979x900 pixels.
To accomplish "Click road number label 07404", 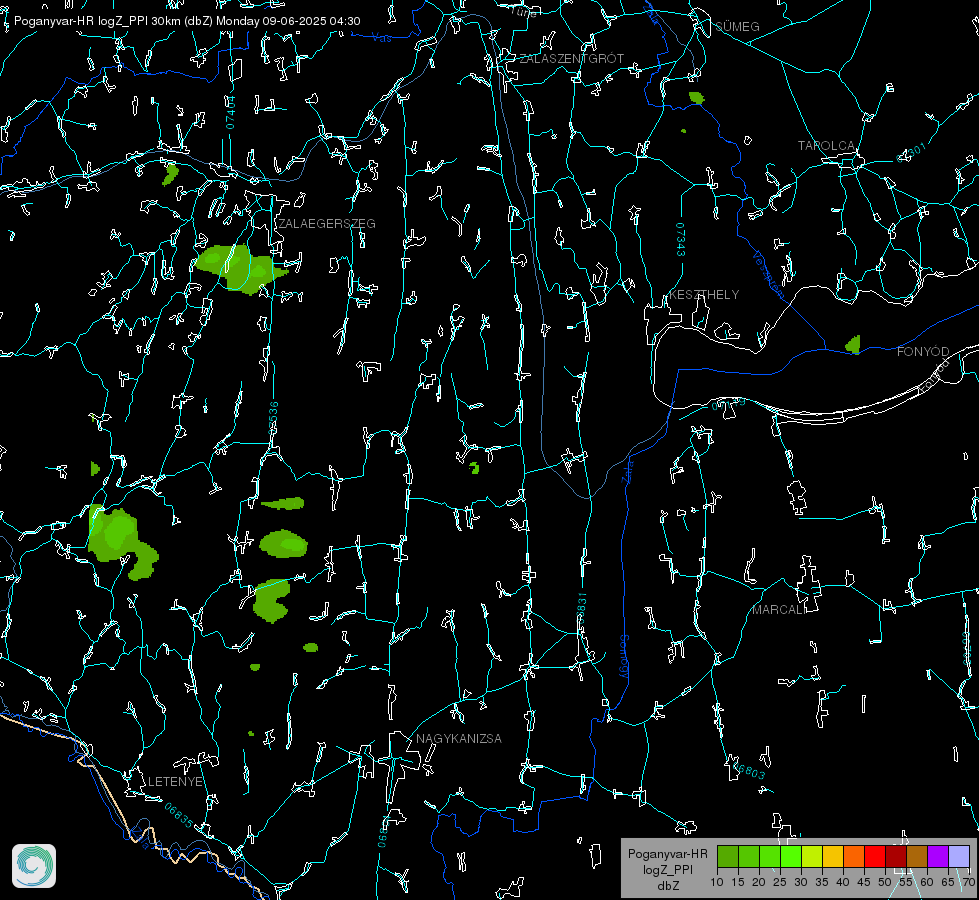I will coord(230,113).
